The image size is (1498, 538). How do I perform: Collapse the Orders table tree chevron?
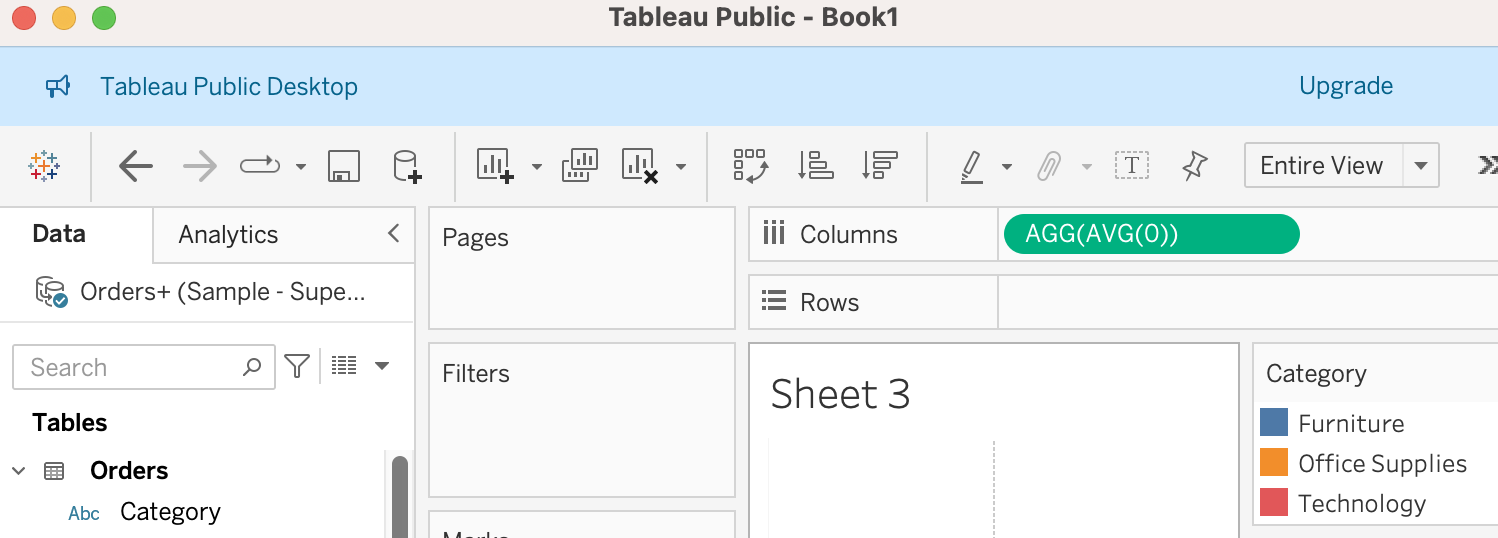tap(19, 471)
